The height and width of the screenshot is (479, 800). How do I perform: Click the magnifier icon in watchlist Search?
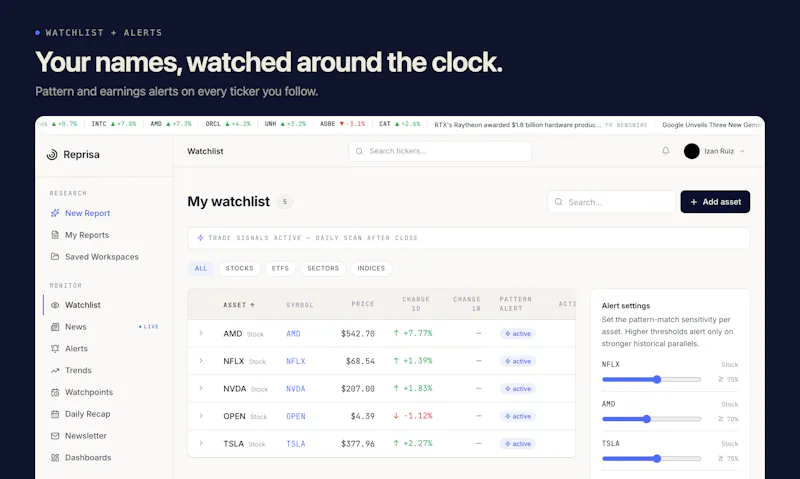click(x=559, y=202)
